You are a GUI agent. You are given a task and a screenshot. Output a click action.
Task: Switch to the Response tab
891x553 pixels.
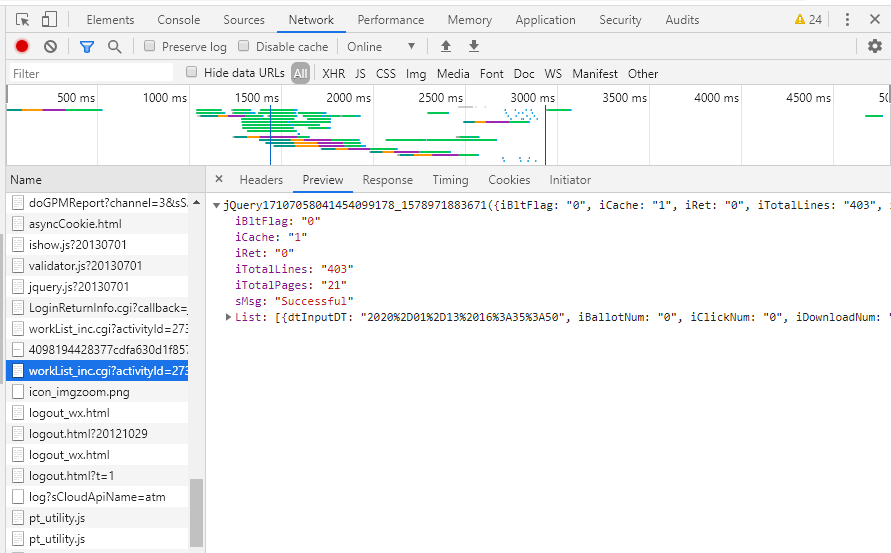388,180
